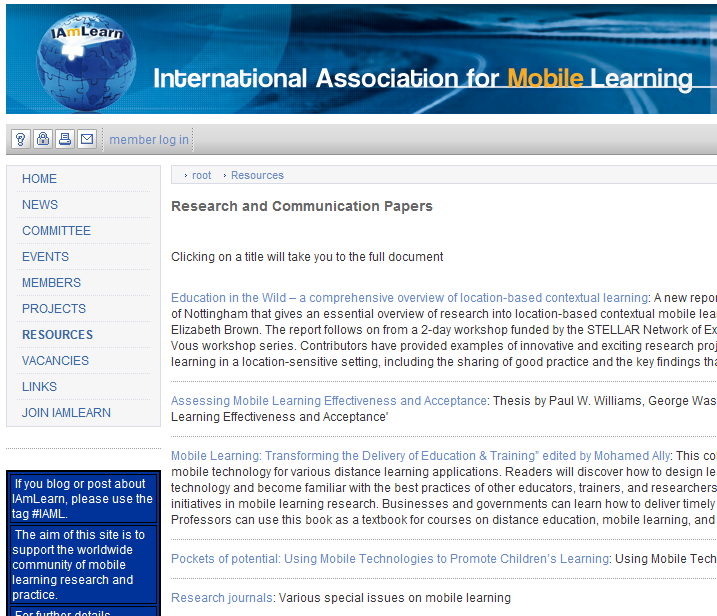Open Pockets of potential paper link
The image size is (717, 616).
tap(390, 559)
